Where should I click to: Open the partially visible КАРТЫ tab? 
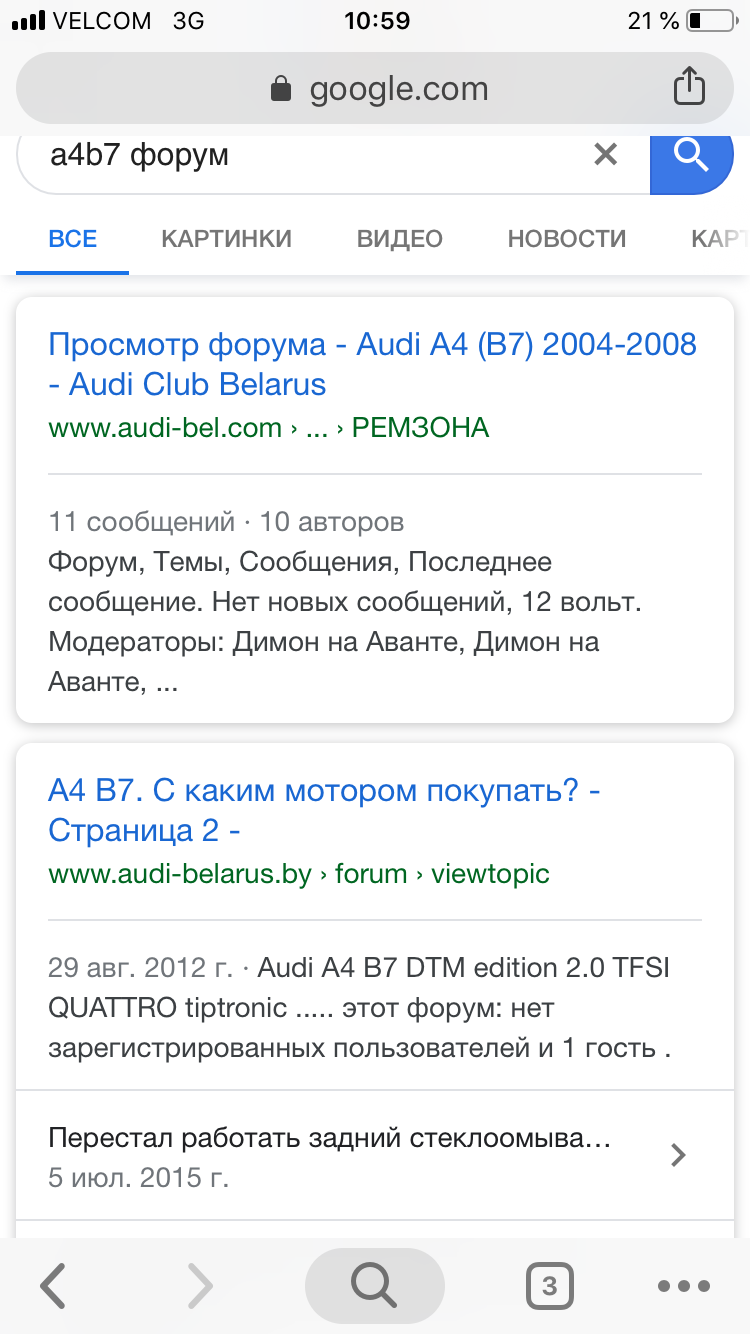click(720, 239)
